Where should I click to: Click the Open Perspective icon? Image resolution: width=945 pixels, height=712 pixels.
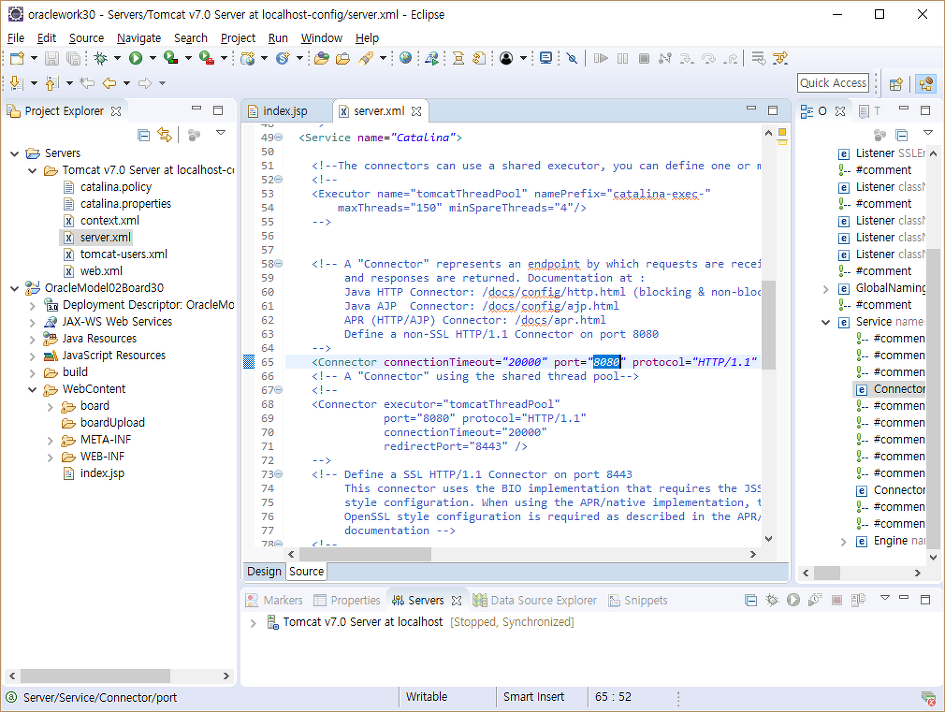tap(896, 84)
